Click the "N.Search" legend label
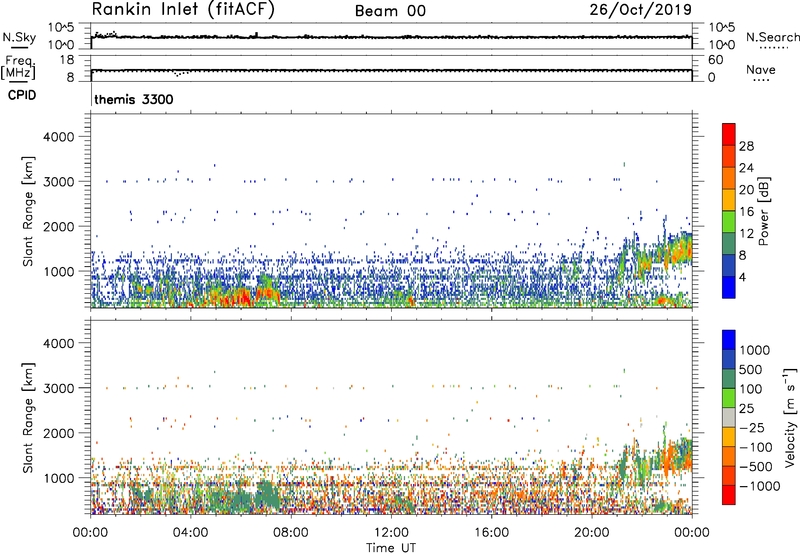The image size is (800, 554). 772,37
